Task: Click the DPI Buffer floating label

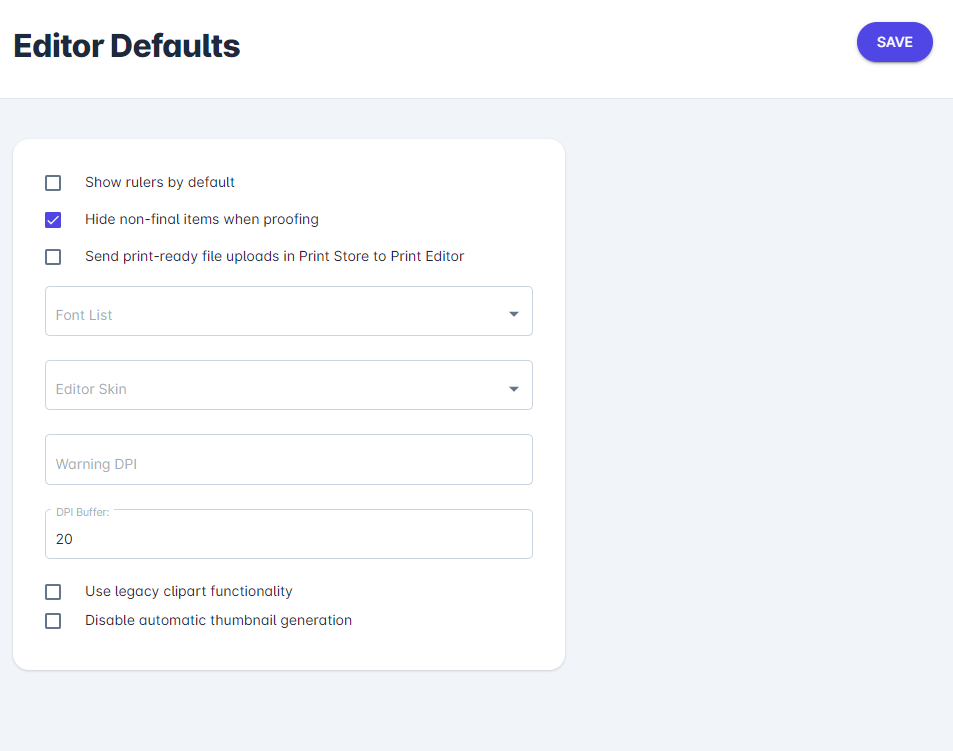Action: (83, 512)
